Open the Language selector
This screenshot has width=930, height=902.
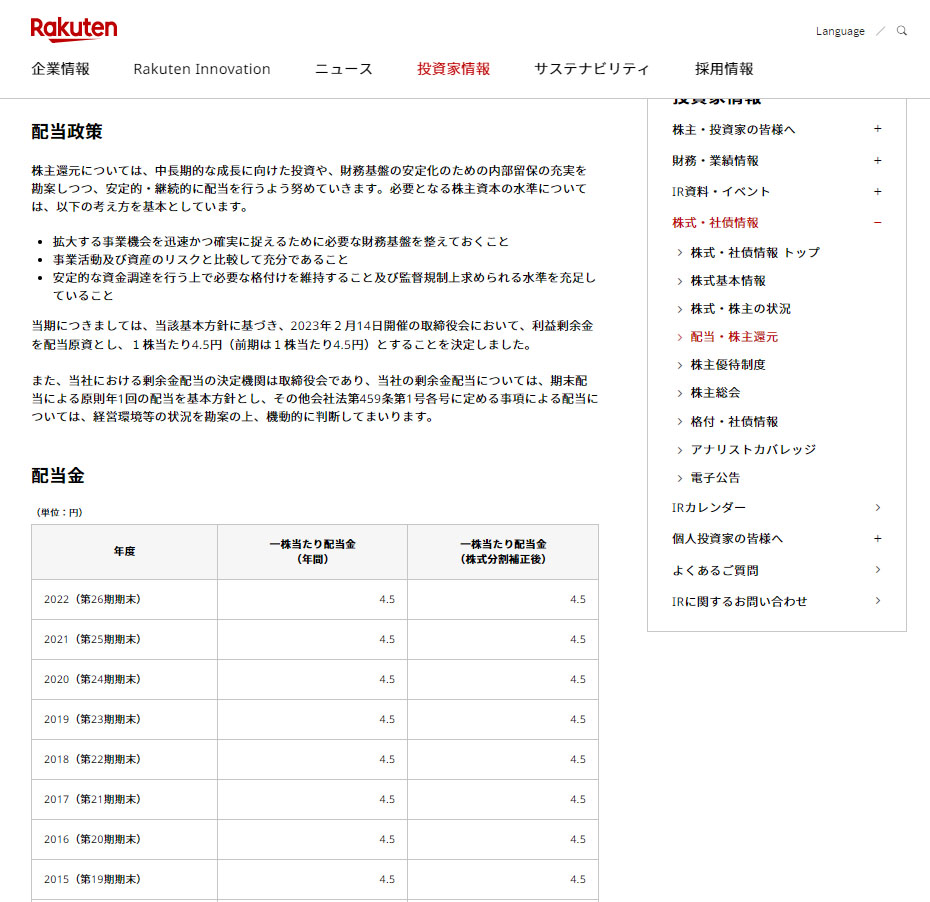[840, 31]
